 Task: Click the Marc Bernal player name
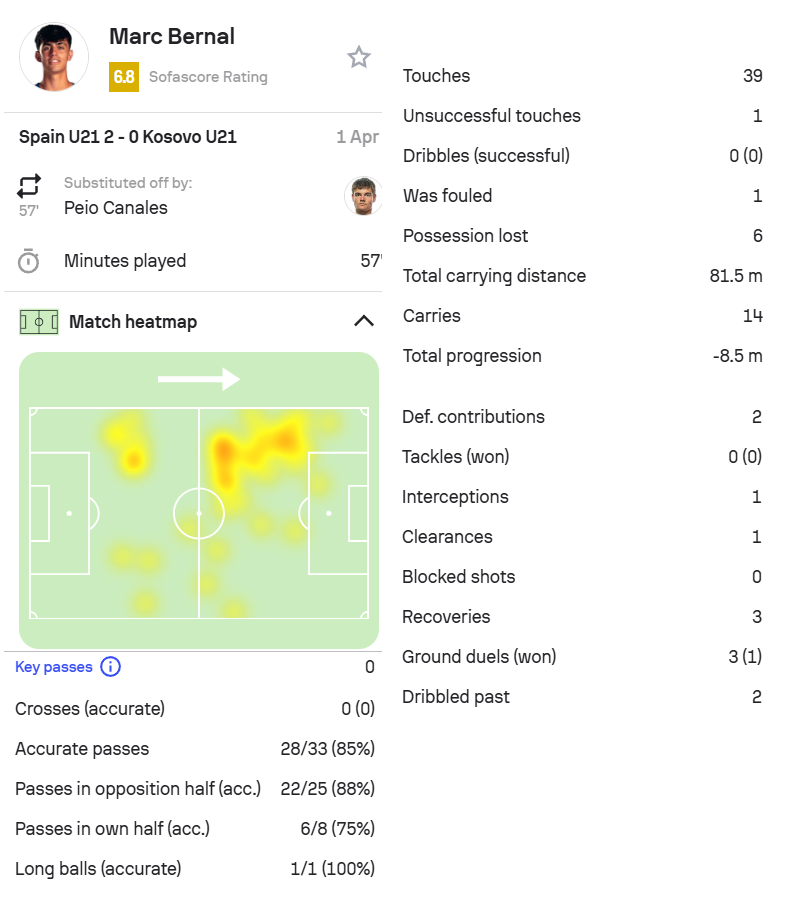point(172,37)
